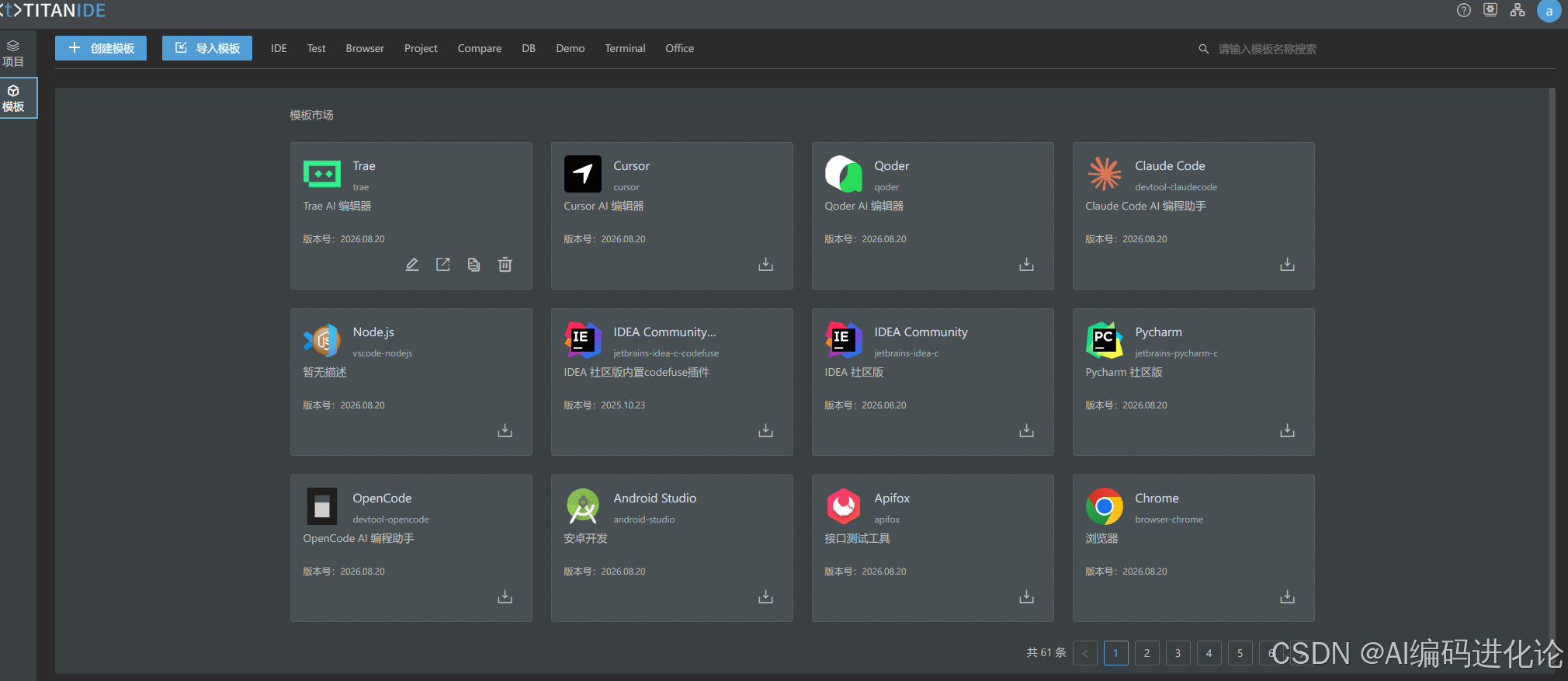
Task: Edit the Trae template with the pencil icon
Action: pyautogui.click(x=412, y=265)
